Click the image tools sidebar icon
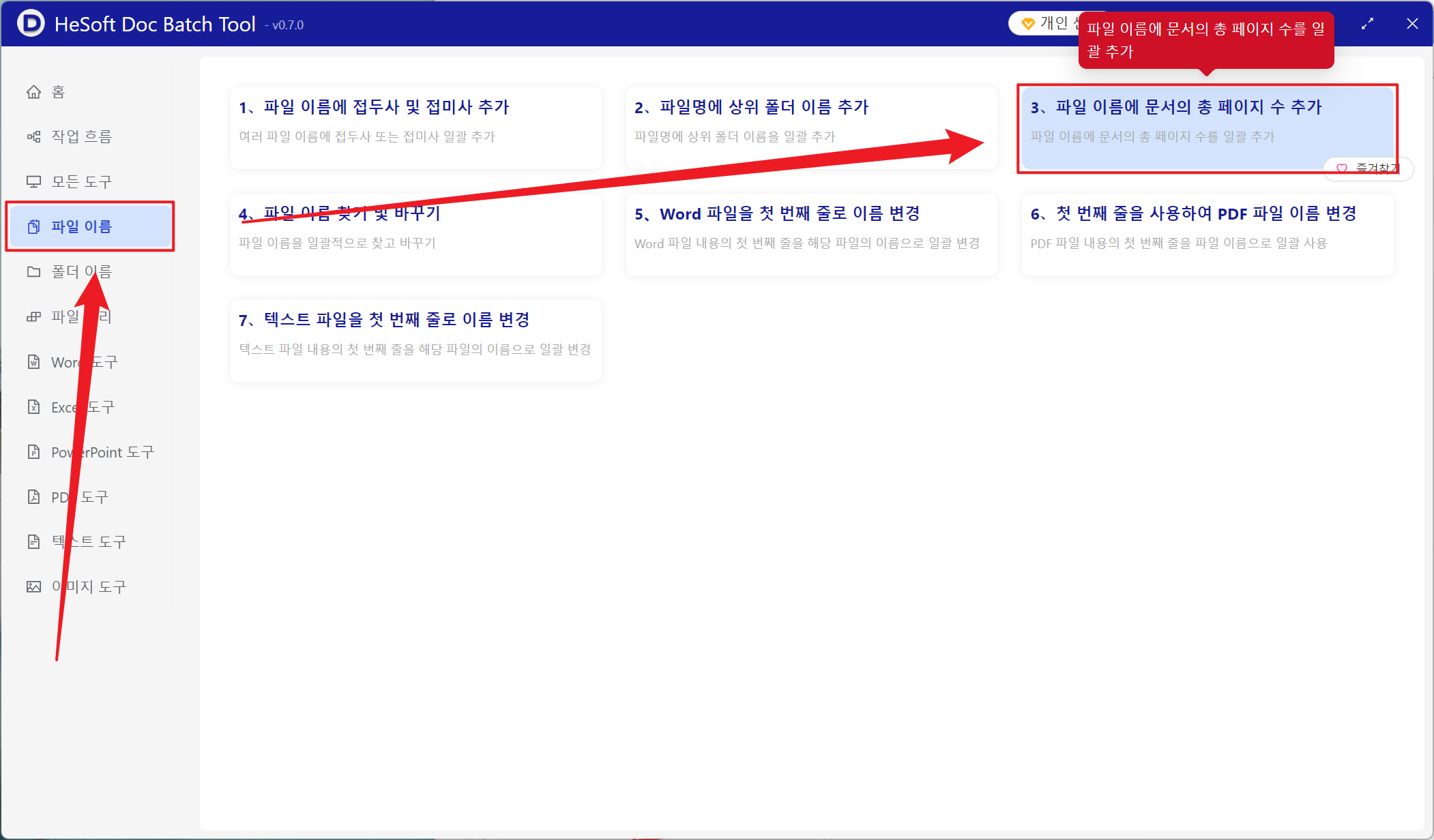 [x=33, y=586]
